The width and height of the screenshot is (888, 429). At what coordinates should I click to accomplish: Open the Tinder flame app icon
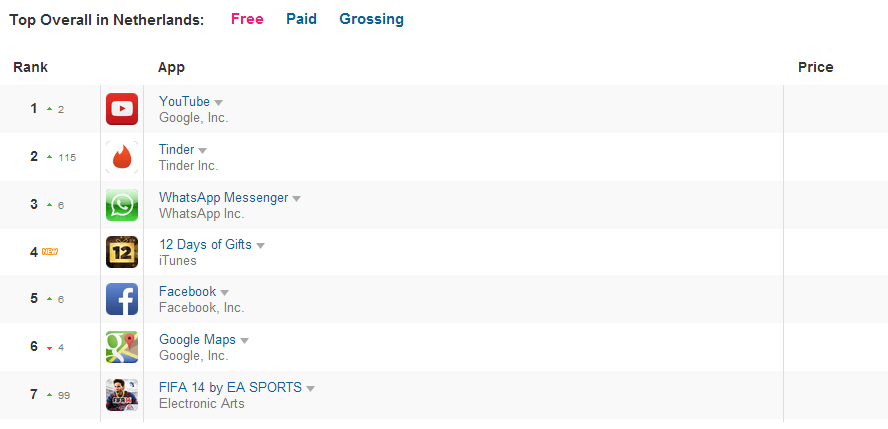click(122, 157)
